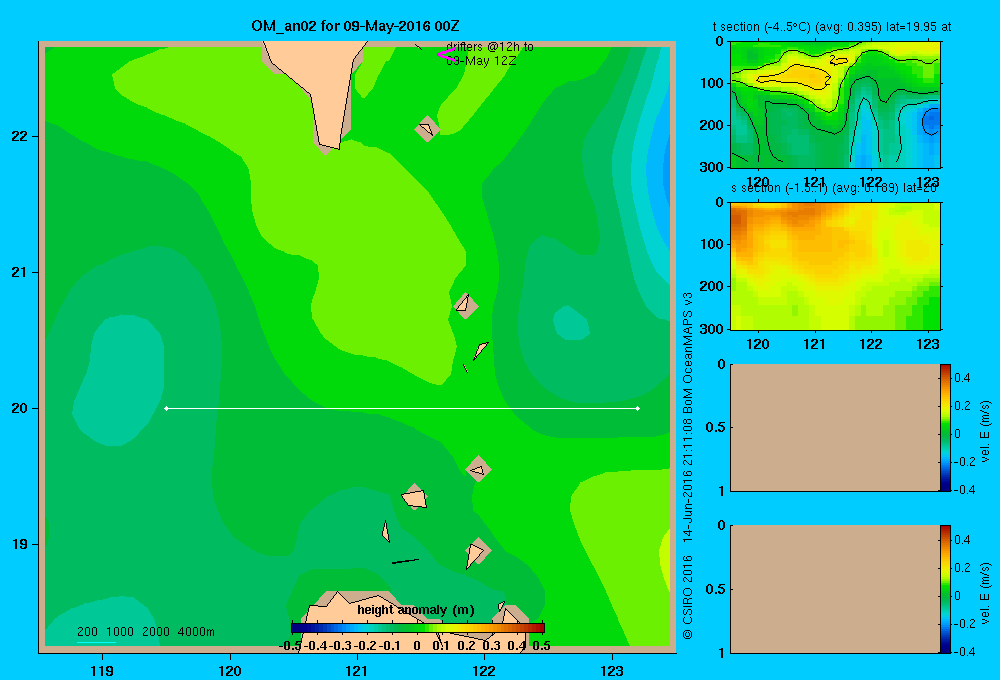1000x680 pixels.
Task: Click the upper 'vel. E (m/s)' color bar
Action: (945, 427)
